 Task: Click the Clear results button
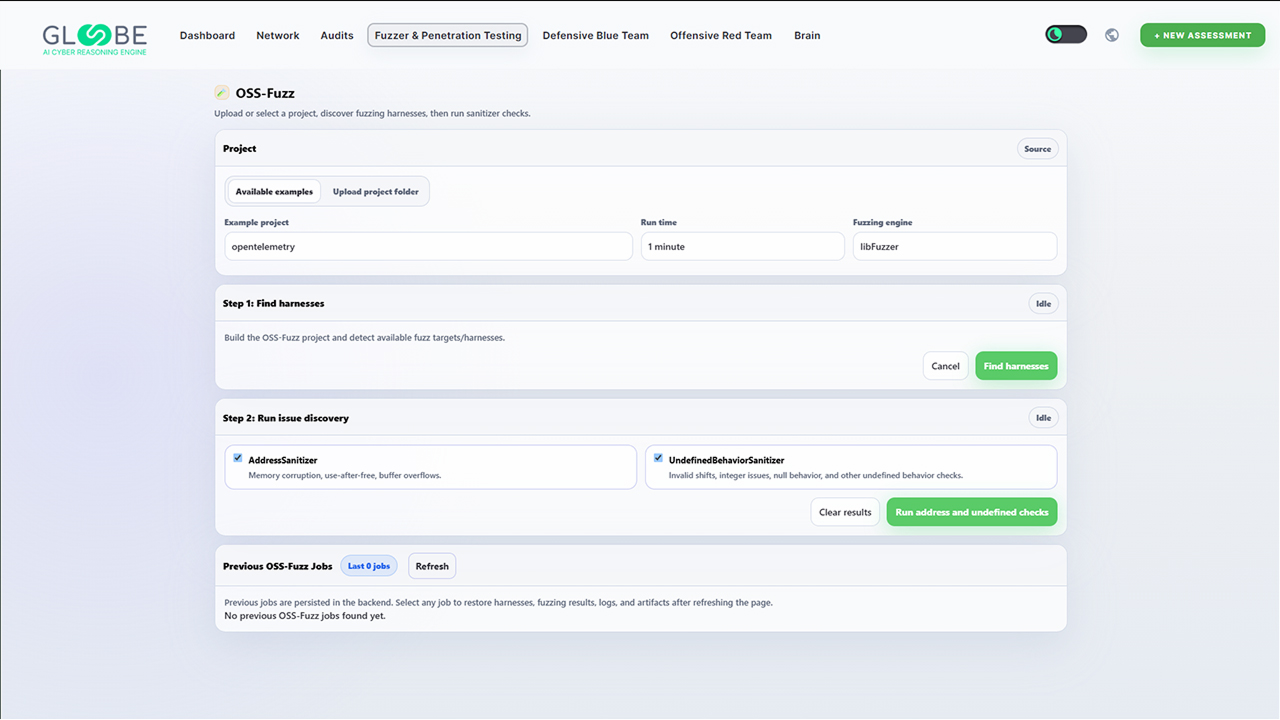point(845,512)
